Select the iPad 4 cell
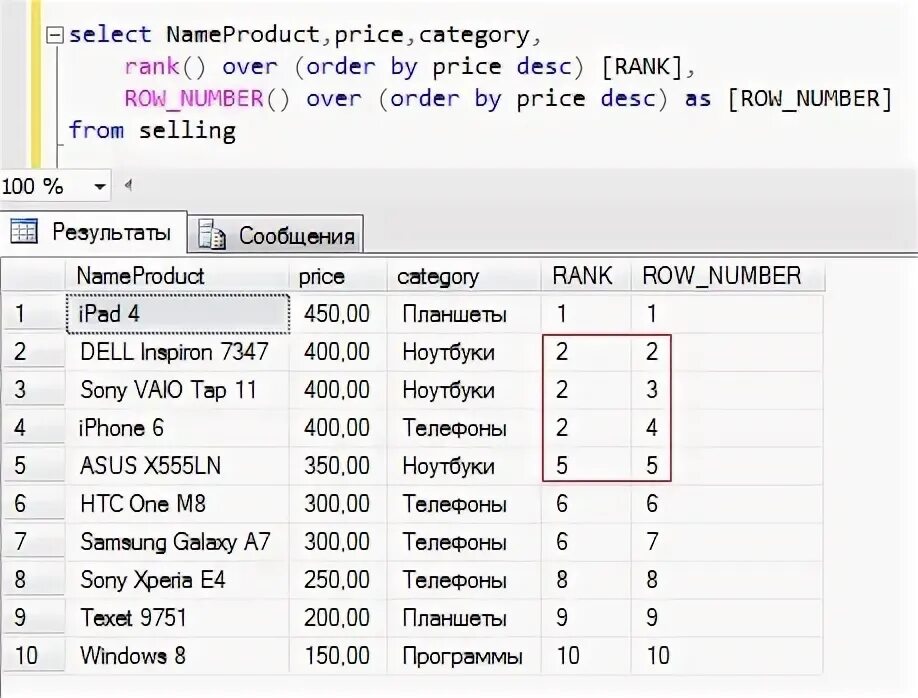Screen dimensions: 918x698 (178, 314)
